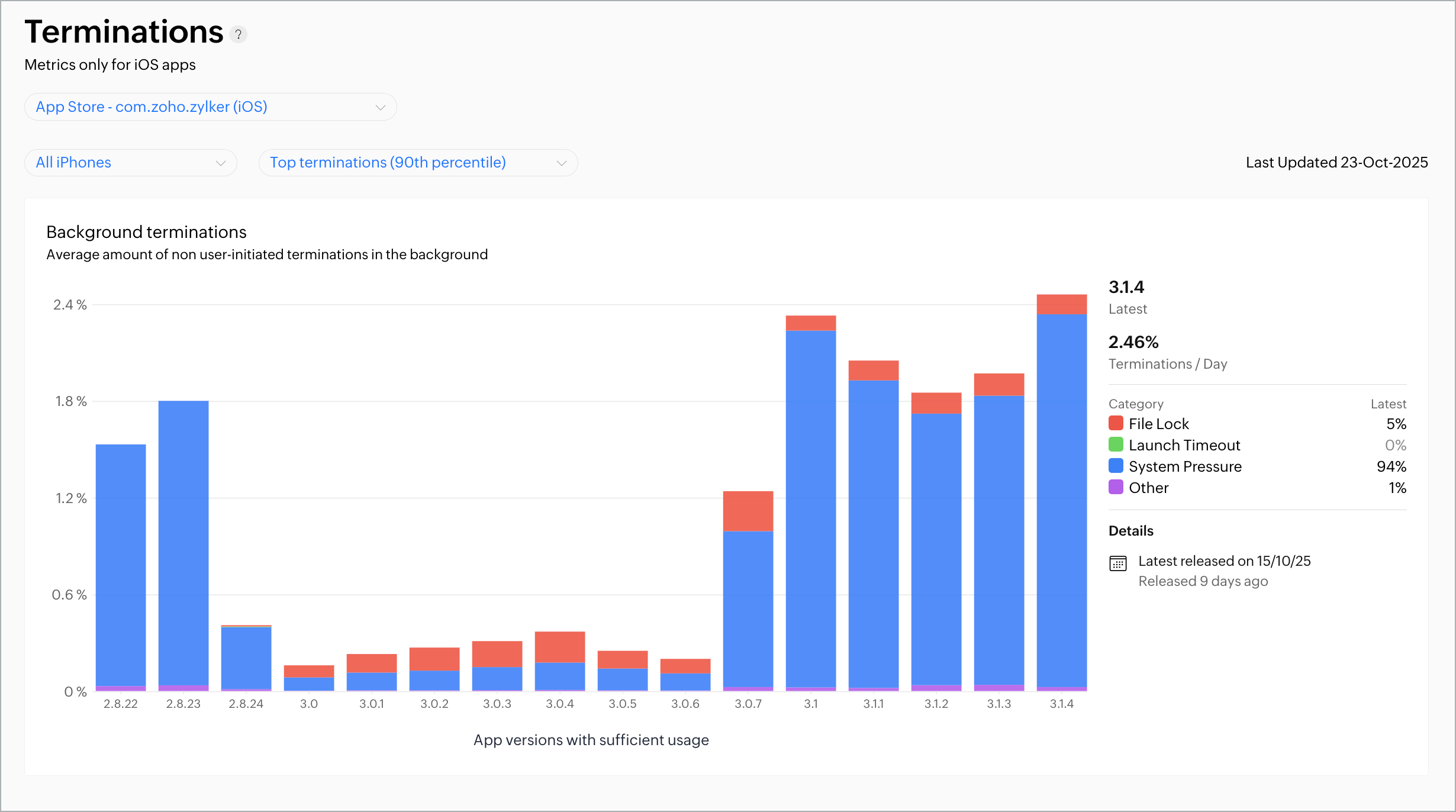This screenshot has height=812, width=1456.
Task: Click the calendar icon under Details
Action: tap(1117, 563)
